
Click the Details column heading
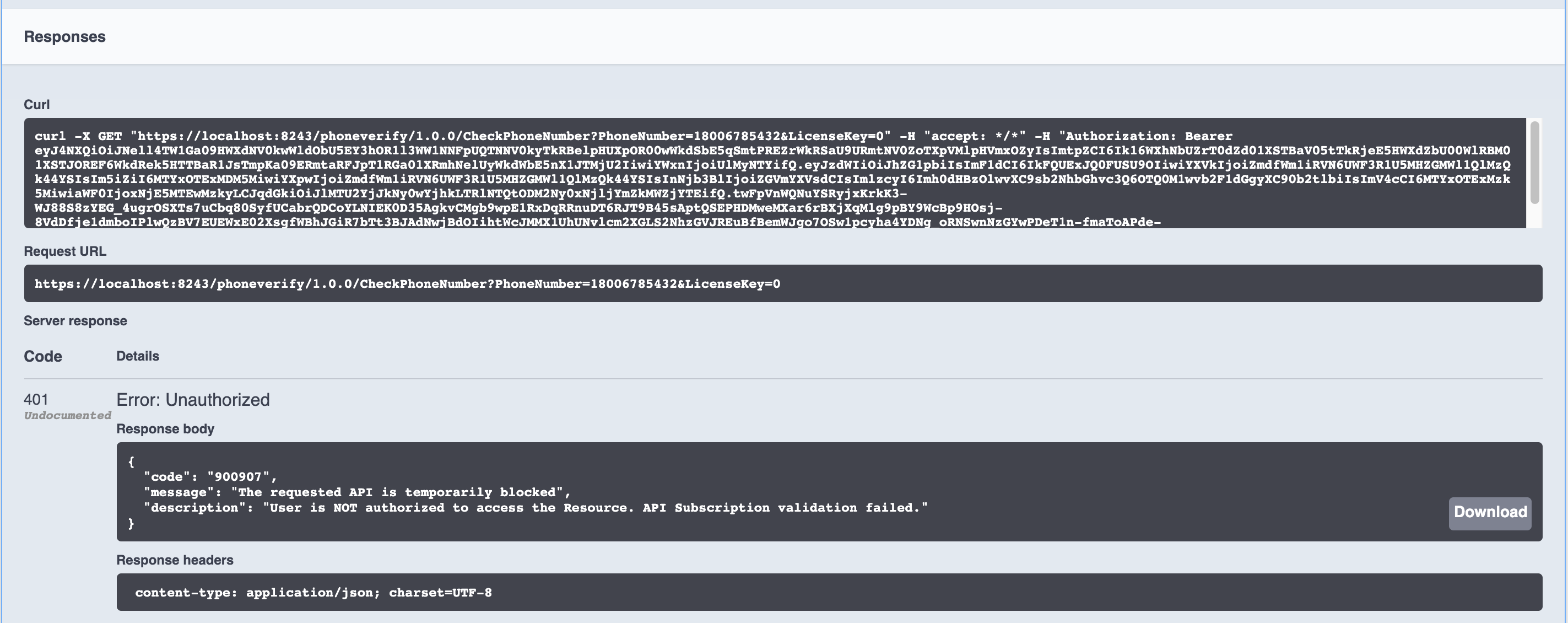pos(138,356)
